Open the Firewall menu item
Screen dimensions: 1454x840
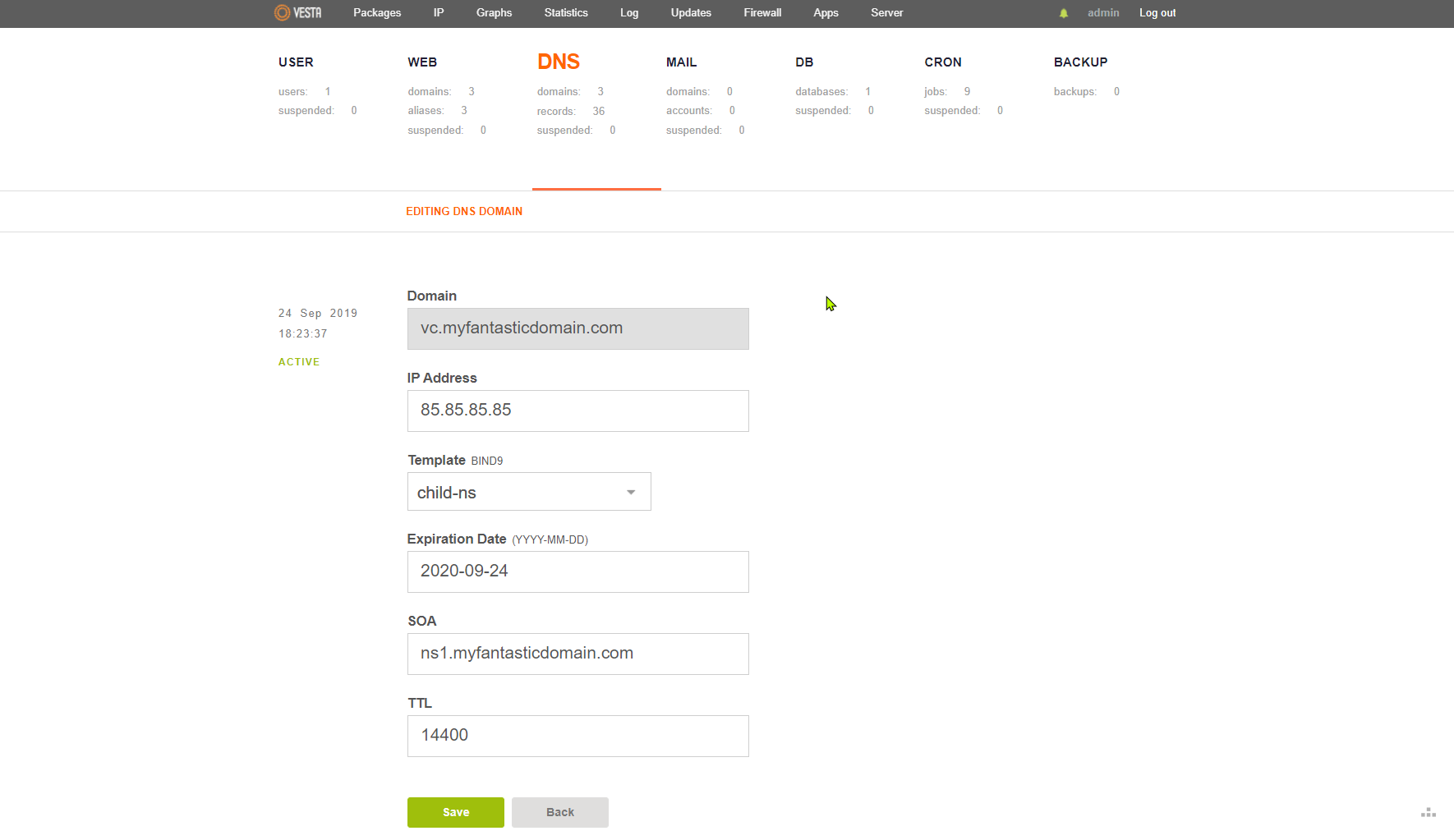click(762, 12)
